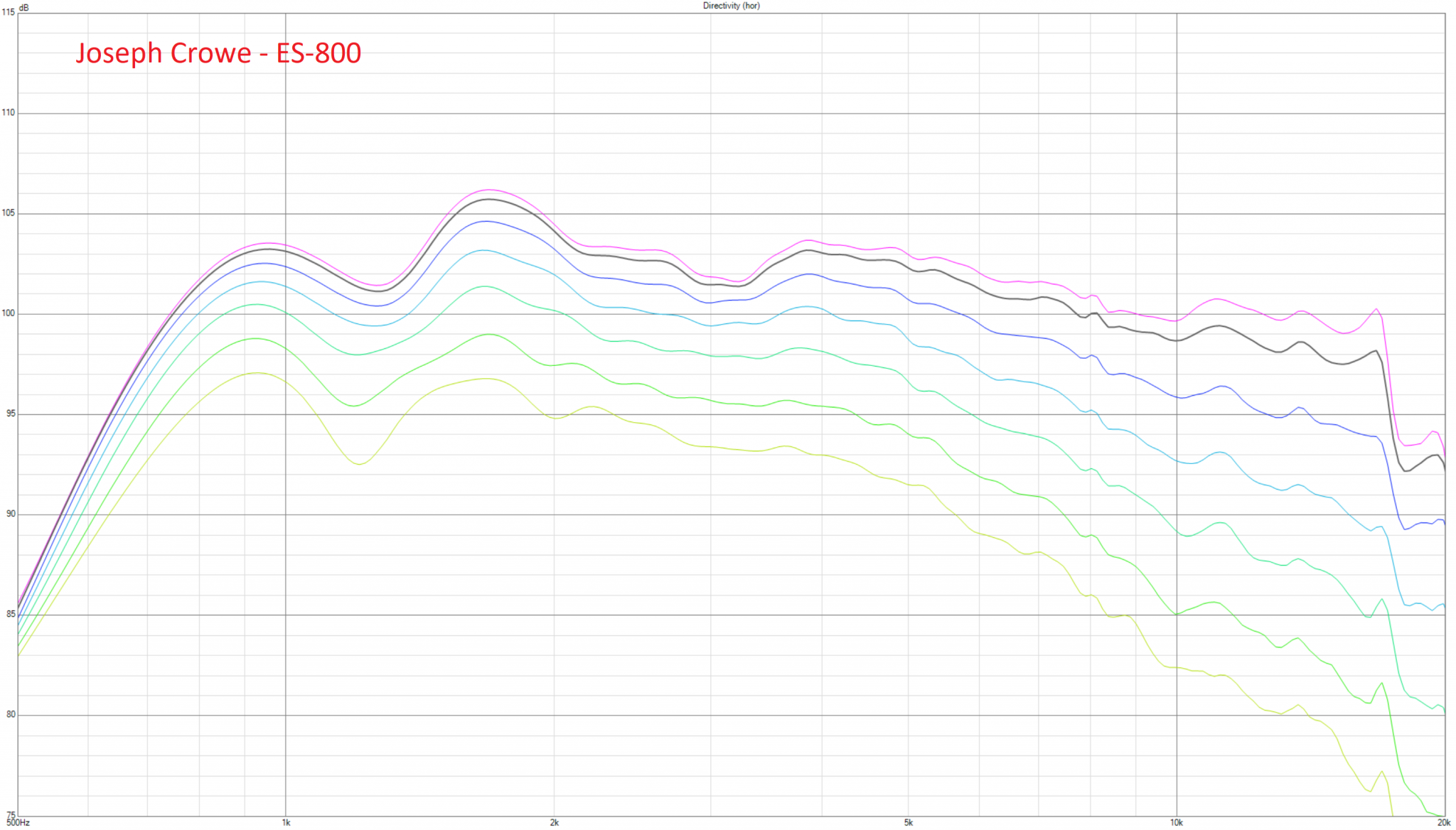The width and height of the screenshot is (1456, 830).
Task: Click the 20k frequency axis label
Action: (1444, 823)
